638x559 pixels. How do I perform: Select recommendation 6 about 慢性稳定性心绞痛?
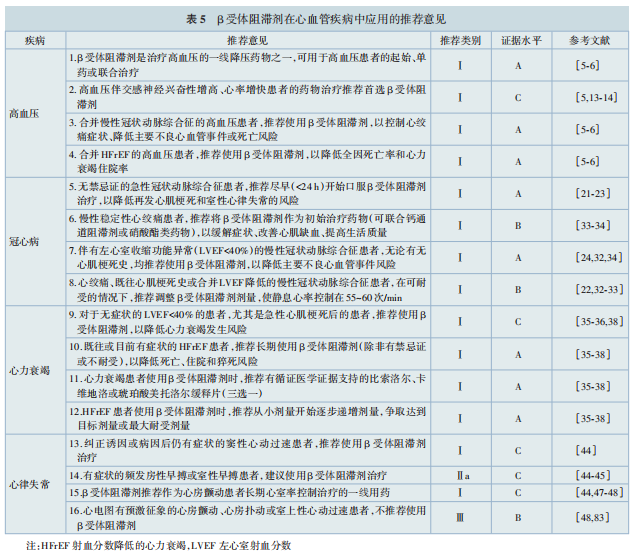247,225
